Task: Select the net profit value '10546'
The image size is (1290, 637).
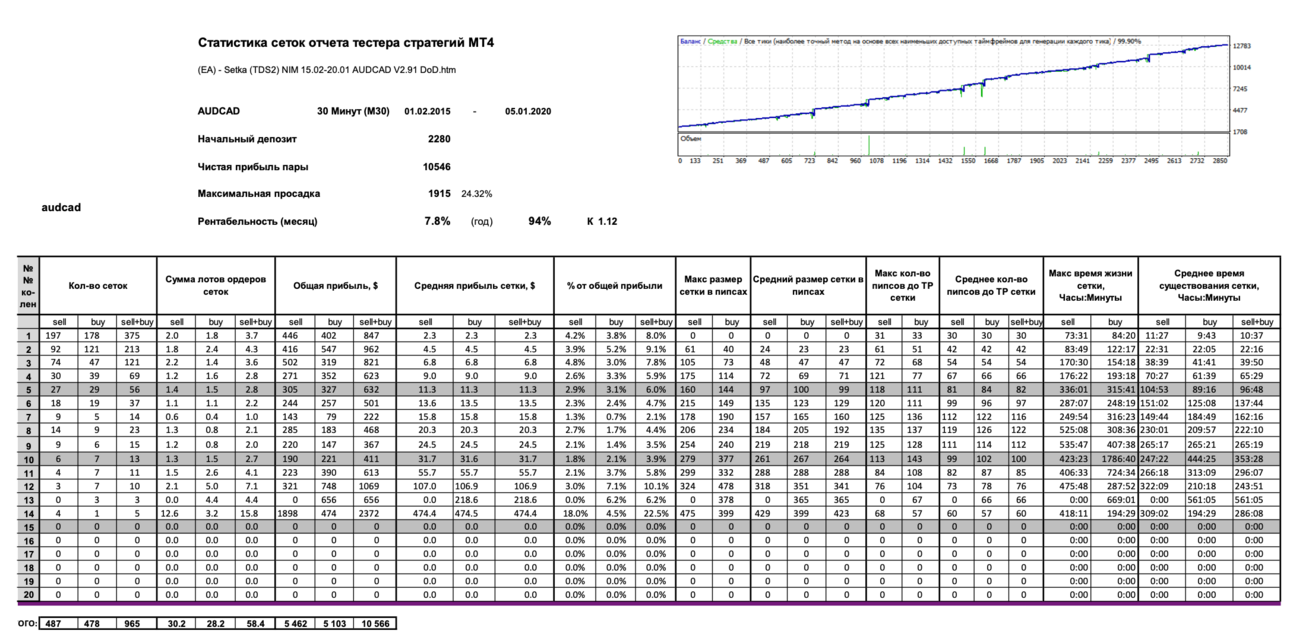Action: coord(436,166)
